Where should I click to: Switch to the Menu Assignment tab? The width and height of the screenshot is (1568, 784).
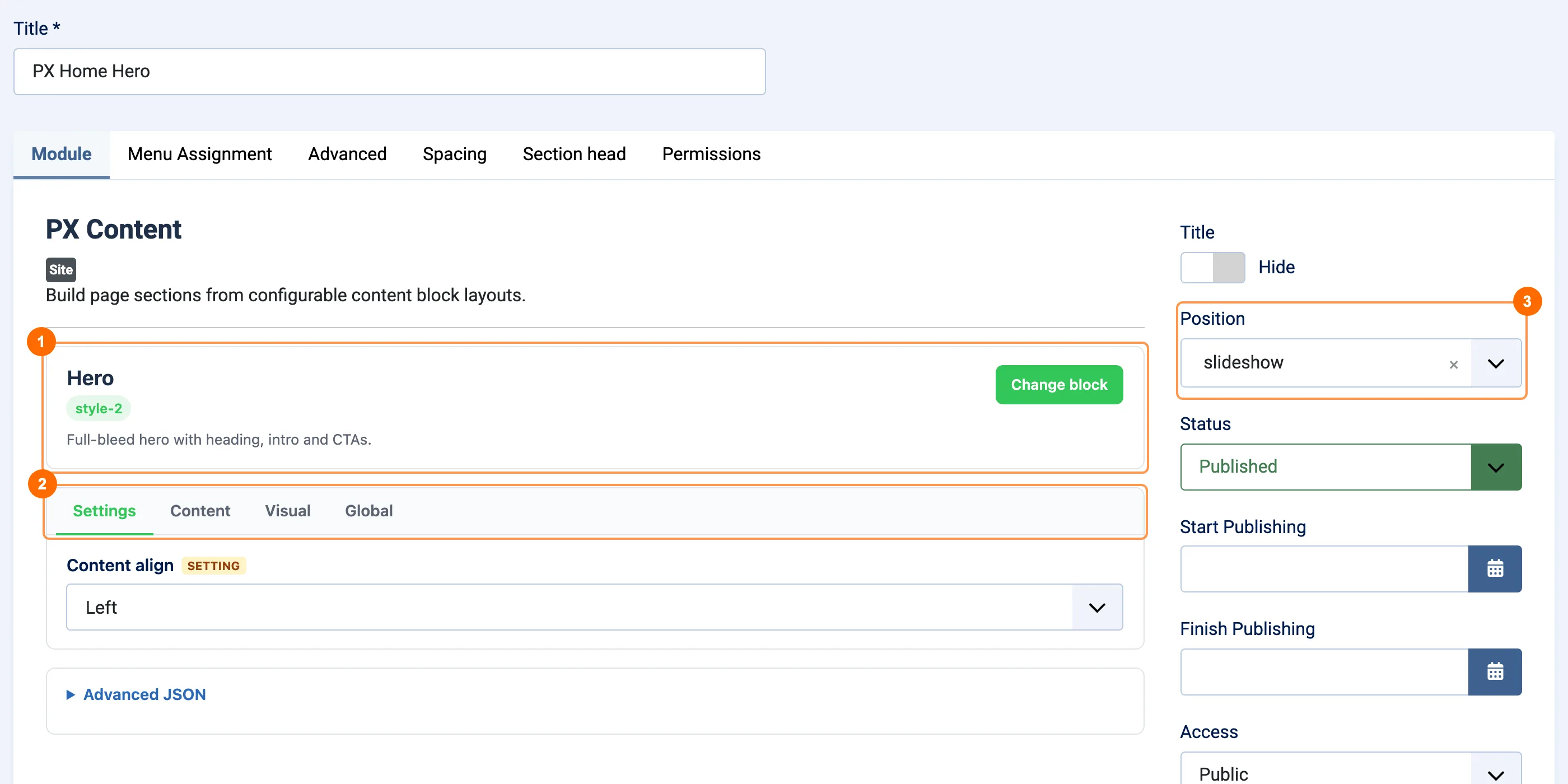point(200,154)
